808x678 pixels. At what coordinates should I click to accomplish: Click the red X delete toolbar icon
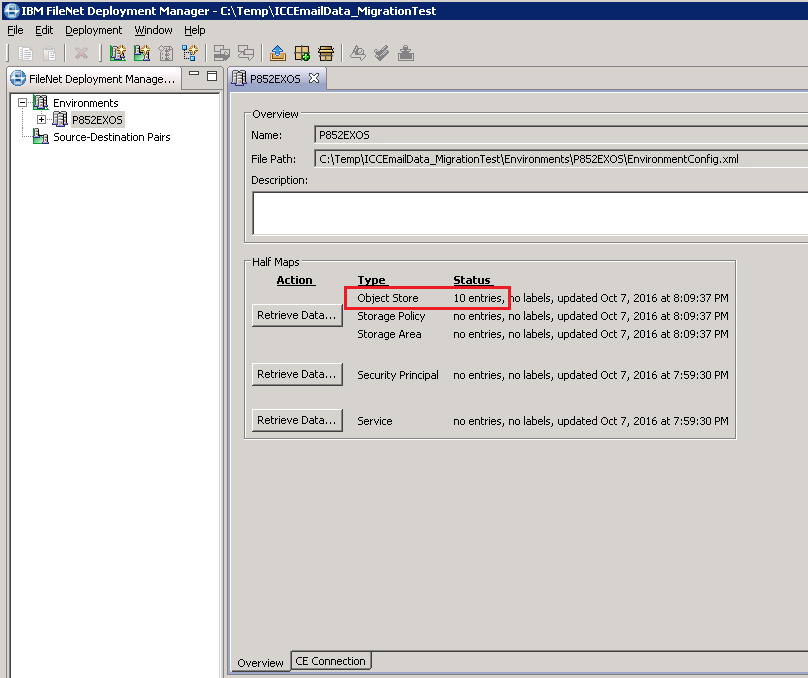pos(81,53)
